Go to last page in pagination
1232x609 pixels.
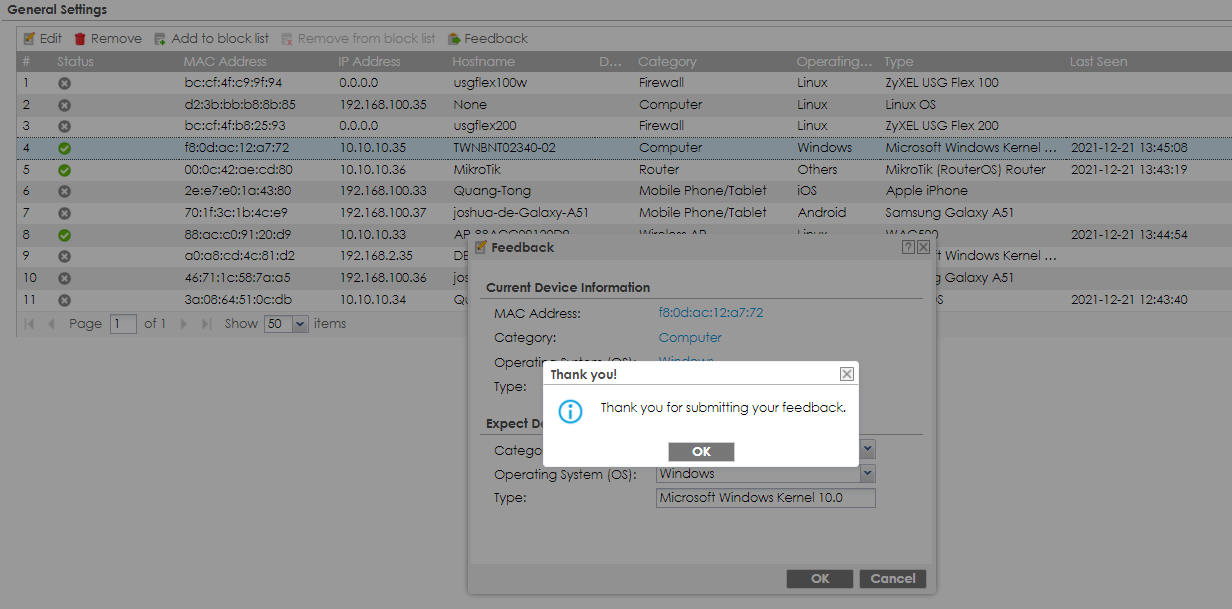pyautogui.click(x=207, y=324)
